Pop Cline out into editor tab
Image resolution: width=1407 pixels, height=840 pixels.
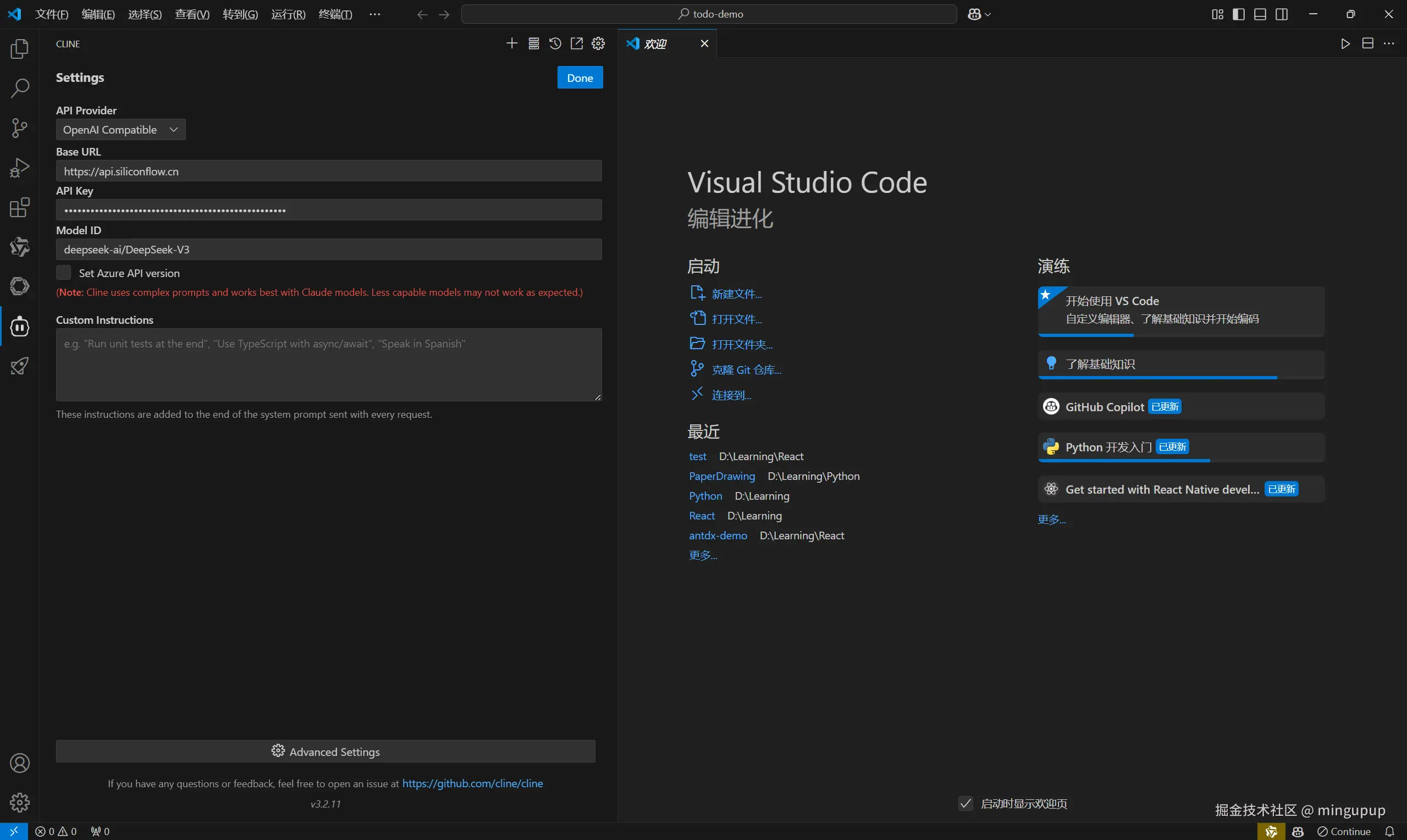coord(576,43)
